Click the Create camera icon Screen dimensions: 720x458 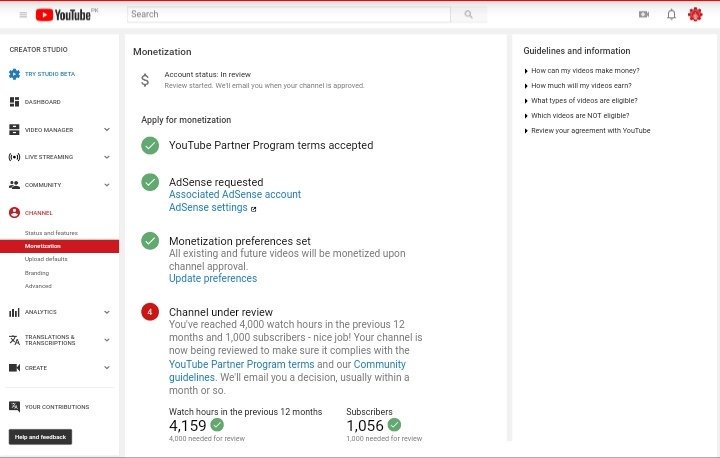click(14, 368)
